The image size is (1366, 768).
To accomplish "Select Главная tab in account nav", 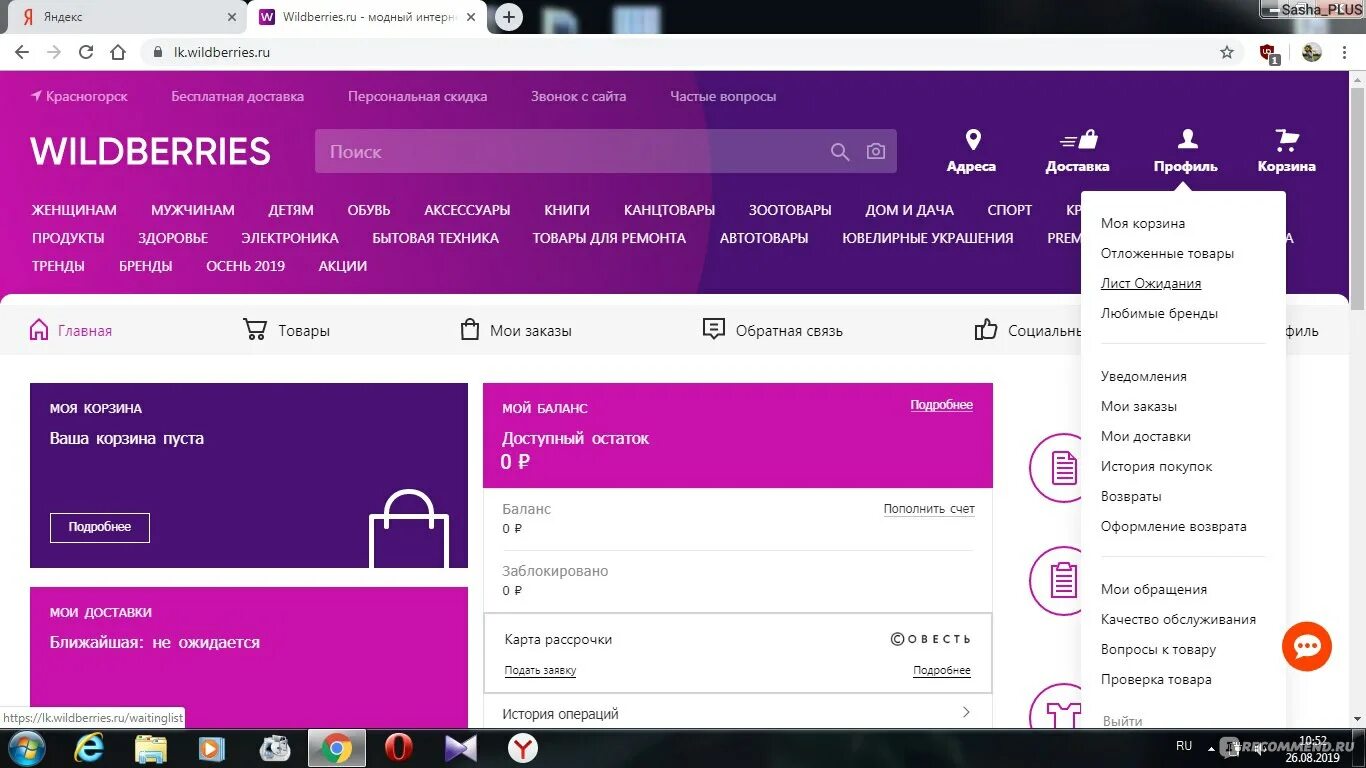I will pyautogui.click(x=70, y=330).
